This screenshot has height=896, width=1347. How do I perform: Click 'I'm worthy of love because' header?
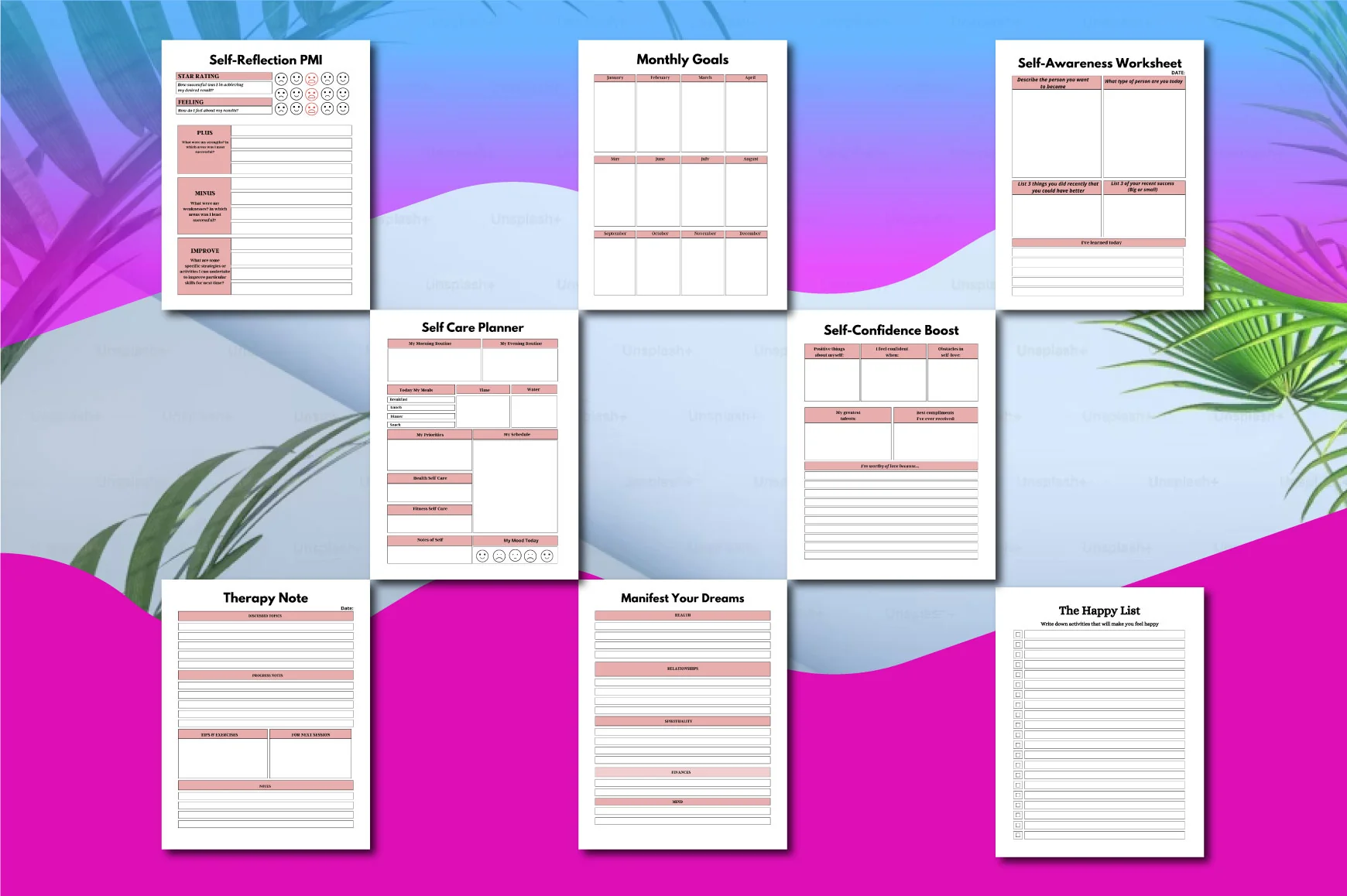(891, 466)
